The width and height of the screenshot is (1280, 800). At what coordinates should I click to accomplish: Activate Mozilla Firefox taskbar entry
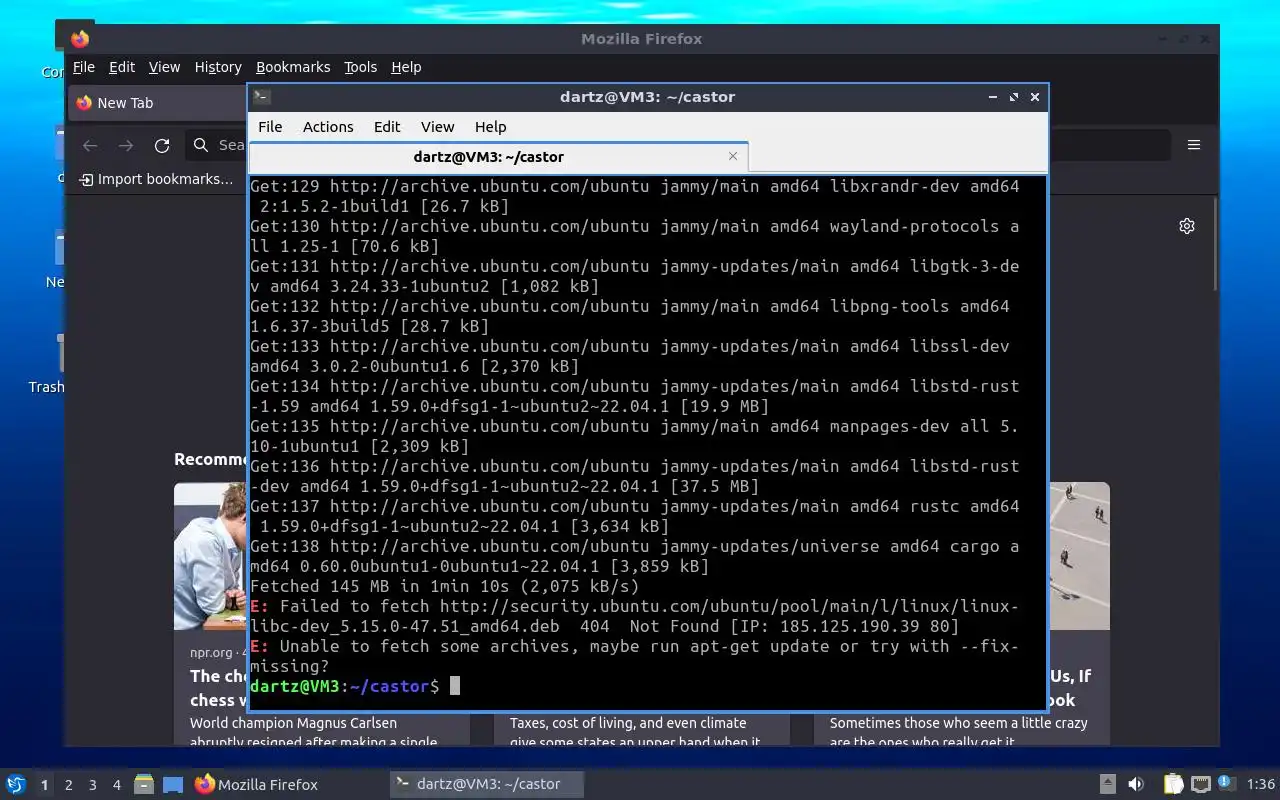pos(257,784)
